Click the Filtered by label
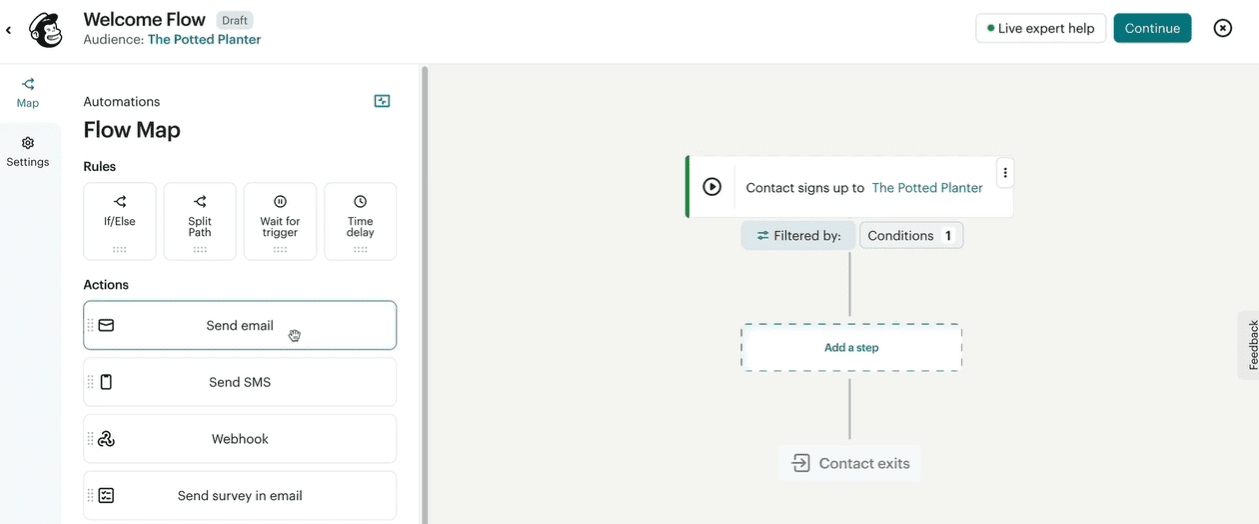Image resolution: width=1259 pixels, height=524 pixels. coord(798,236)
